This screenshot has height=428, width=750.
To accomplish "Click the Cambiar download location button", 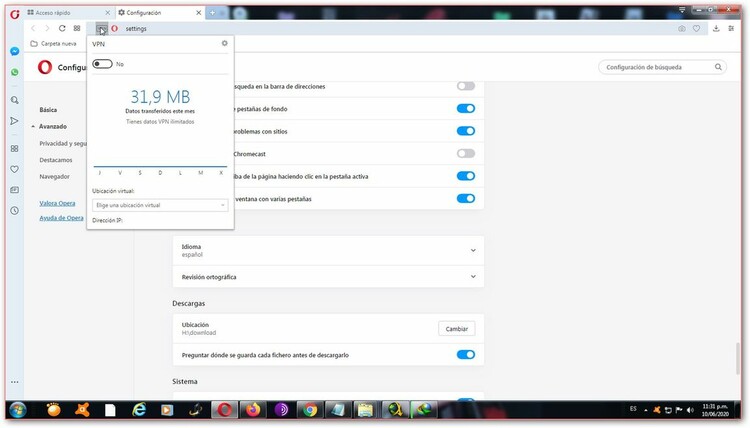I will point(457,329).
